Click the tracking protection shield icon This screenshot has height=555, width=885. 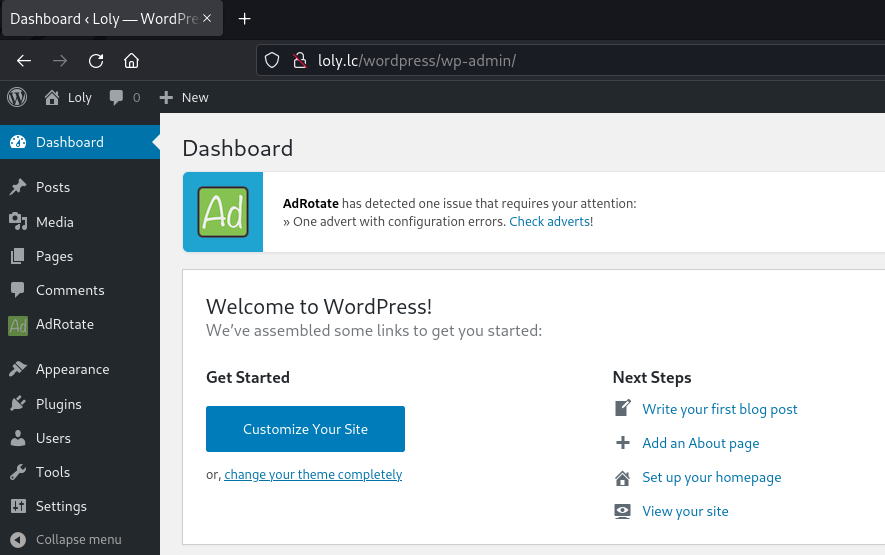[272, 60]
